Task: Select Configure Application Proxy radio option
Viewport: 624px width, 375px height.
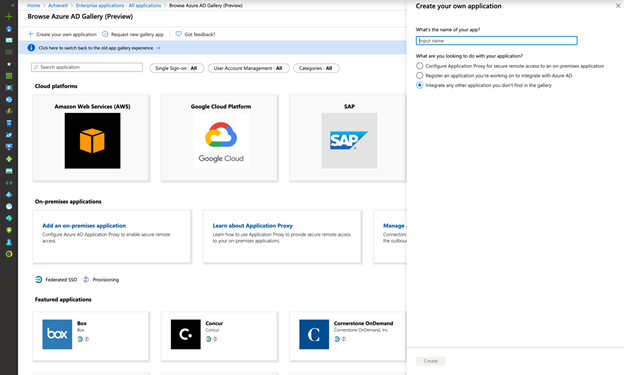Action: (x=419, y=66)
